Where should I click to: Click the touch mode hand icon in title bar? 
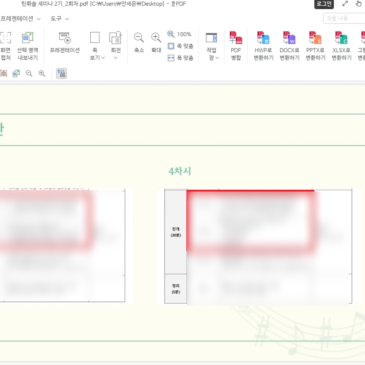(359, 4)
